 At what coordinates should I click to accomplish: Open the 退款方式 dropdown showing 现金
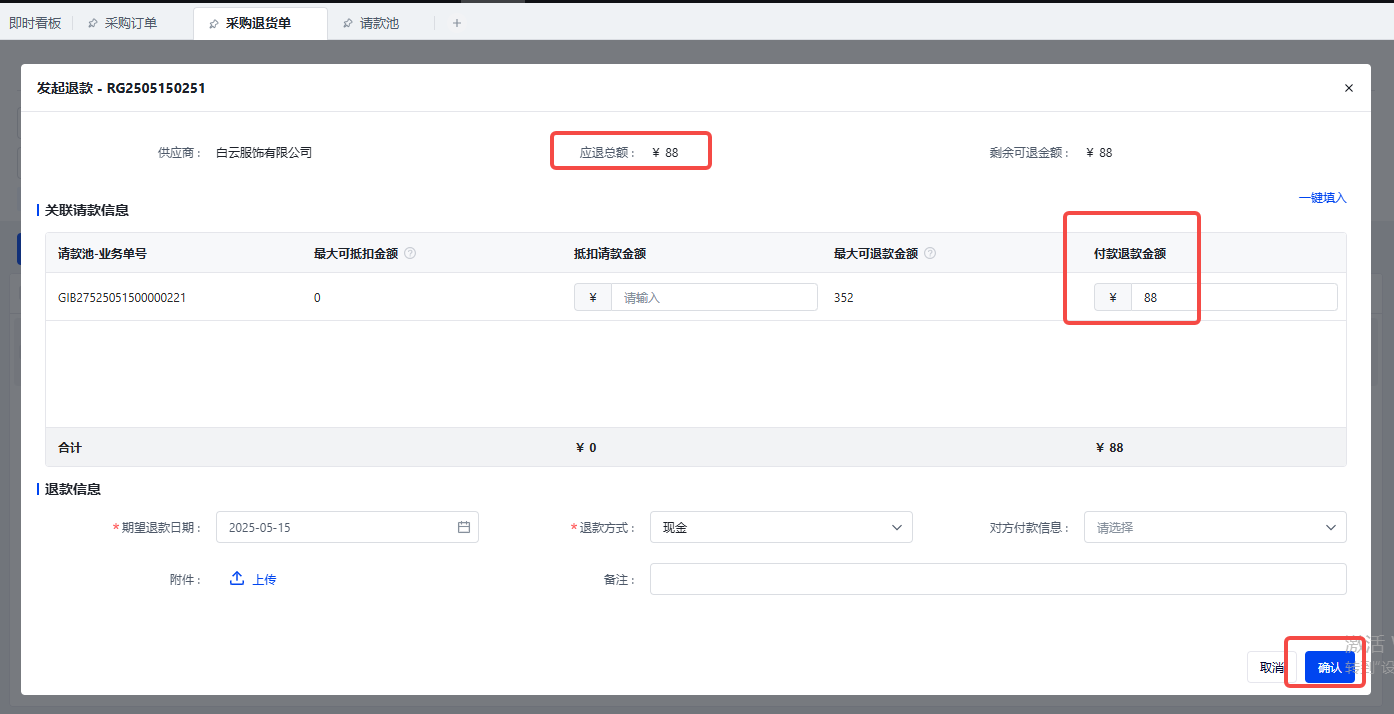click(x=781, y=527)
